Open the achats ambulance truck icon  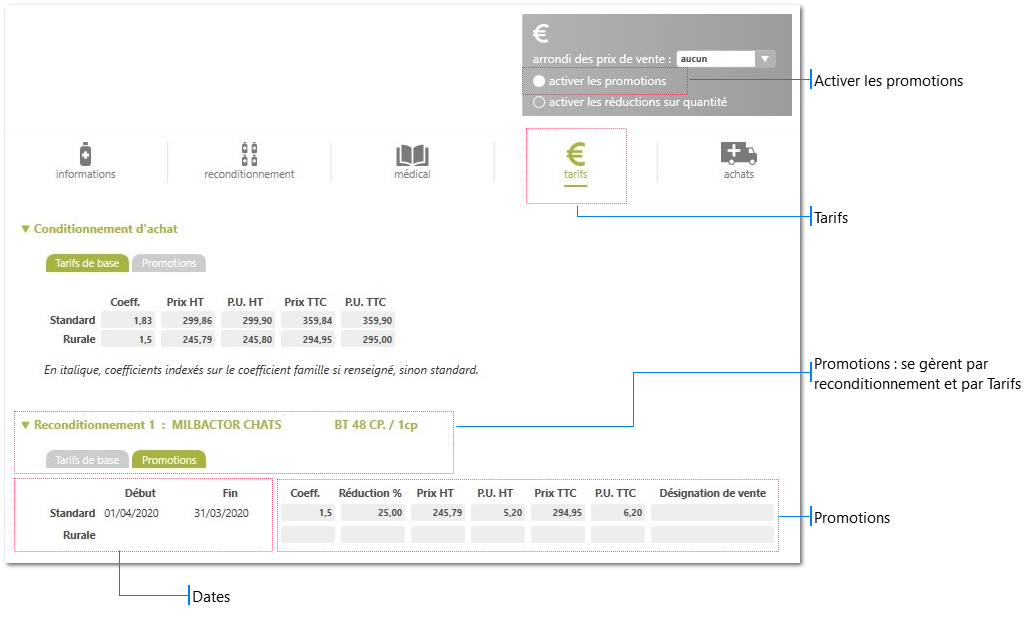point(739,153)
